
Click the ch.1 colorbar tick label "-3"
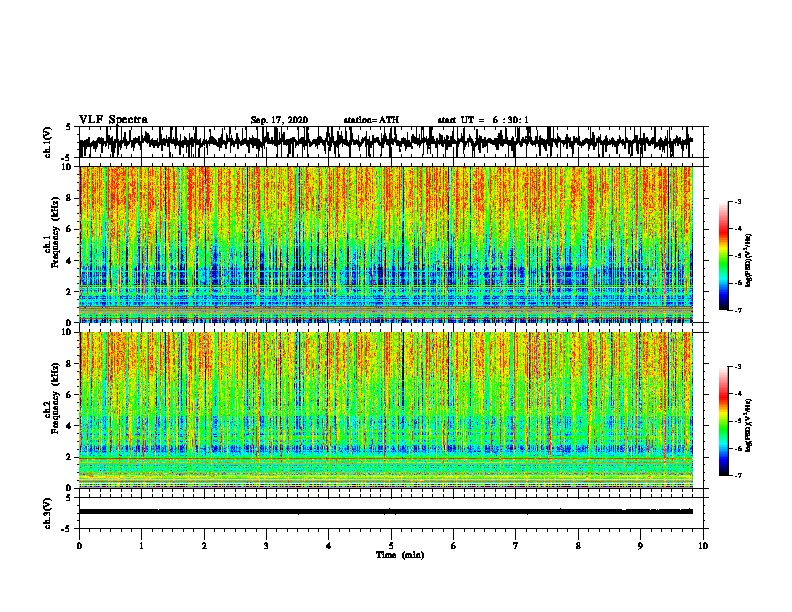tap(737, 202)
